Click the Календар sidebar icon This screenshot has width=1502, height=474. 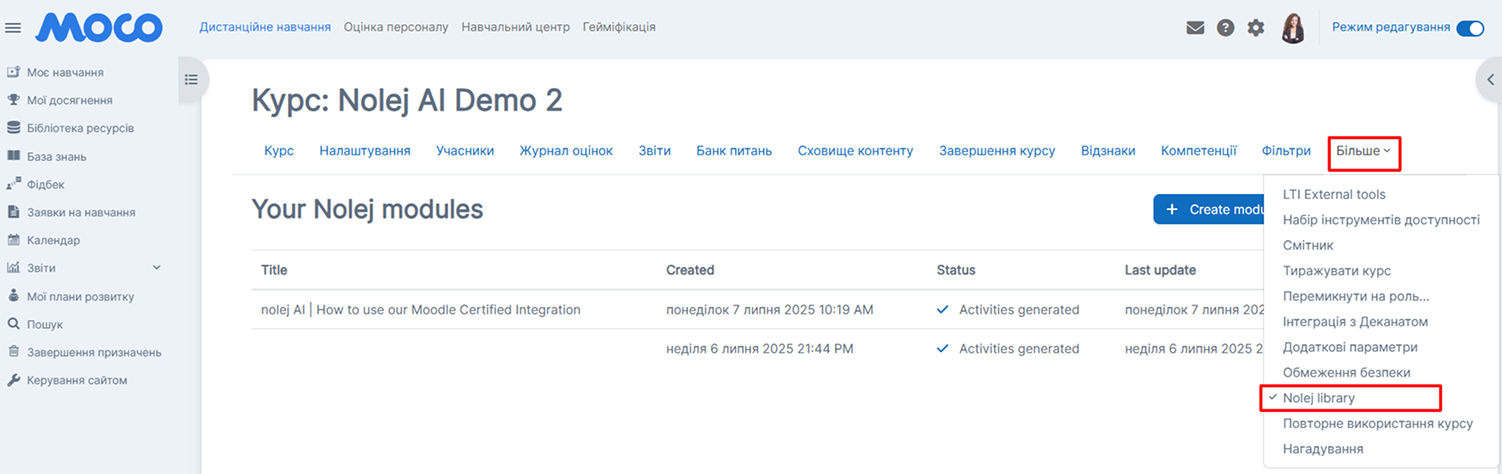click(14, 240)
